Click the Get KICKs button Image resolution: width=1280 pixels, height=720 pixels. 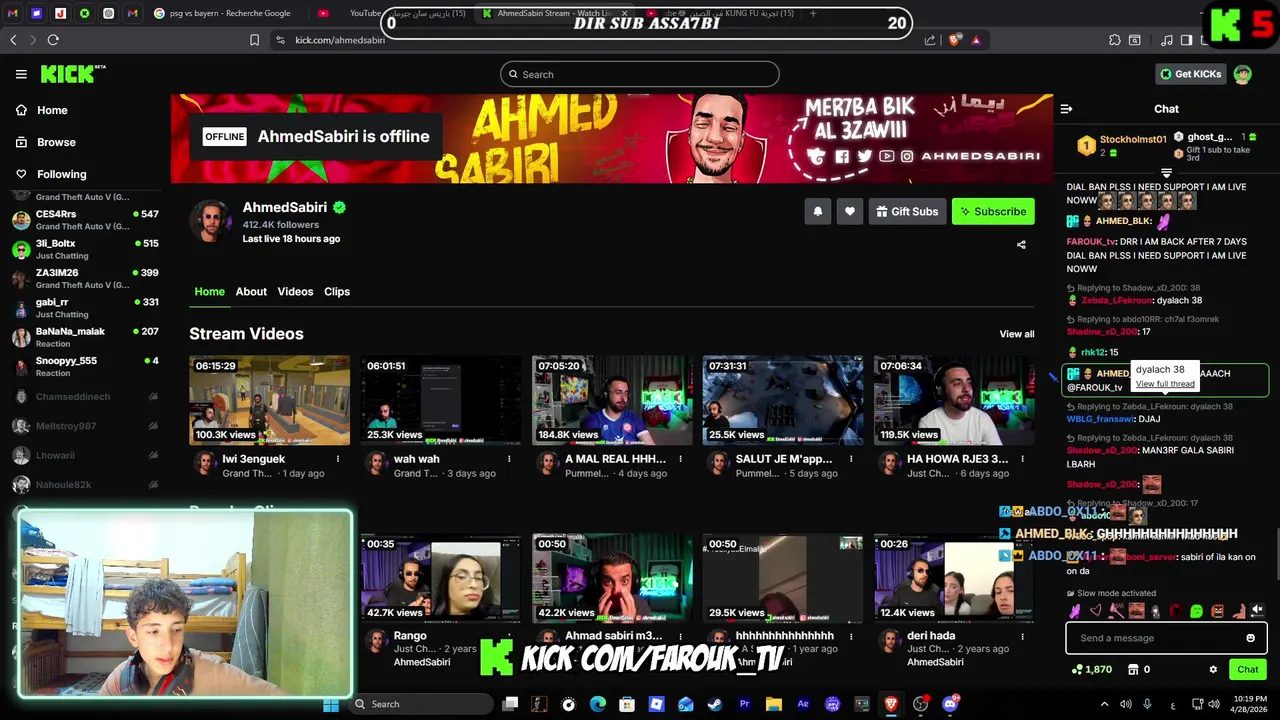coord(1190,74)
